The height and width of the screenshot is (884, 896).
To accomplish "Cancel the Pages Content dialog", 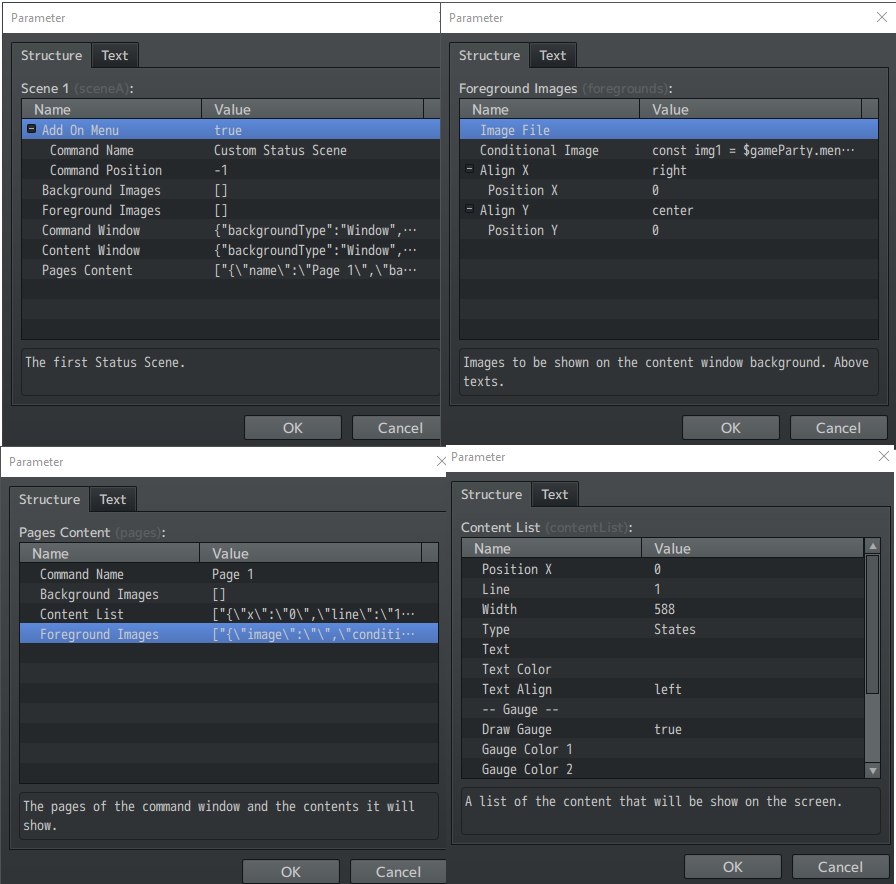I will click(398, 872).
